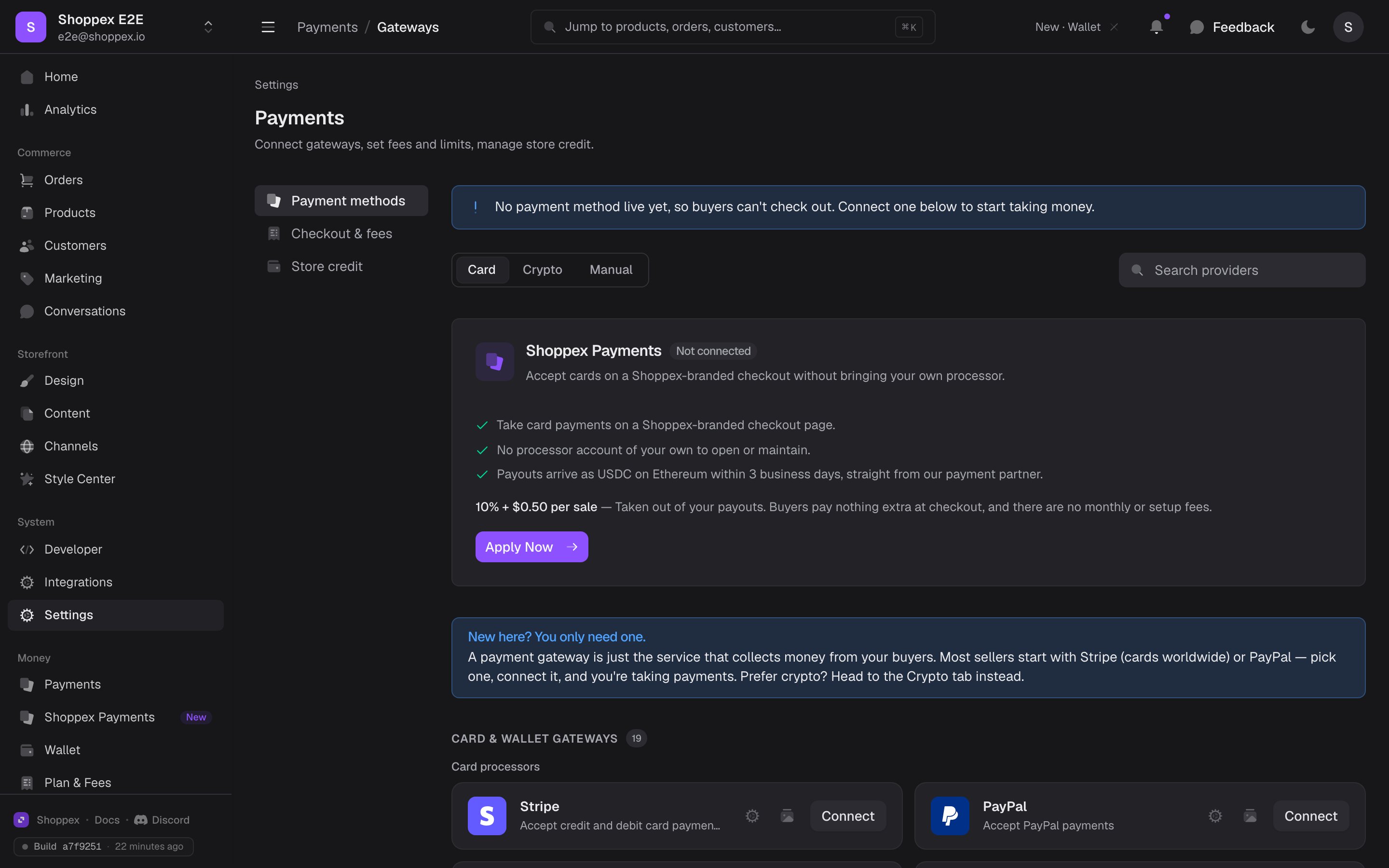Toggle dark mode moon icon

(1308, 27)
